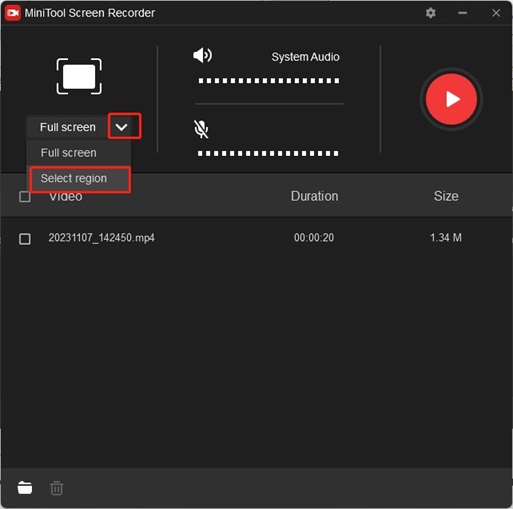
Task: Click the 00:00:20 duration value
Action: click(x=314, y=238)
